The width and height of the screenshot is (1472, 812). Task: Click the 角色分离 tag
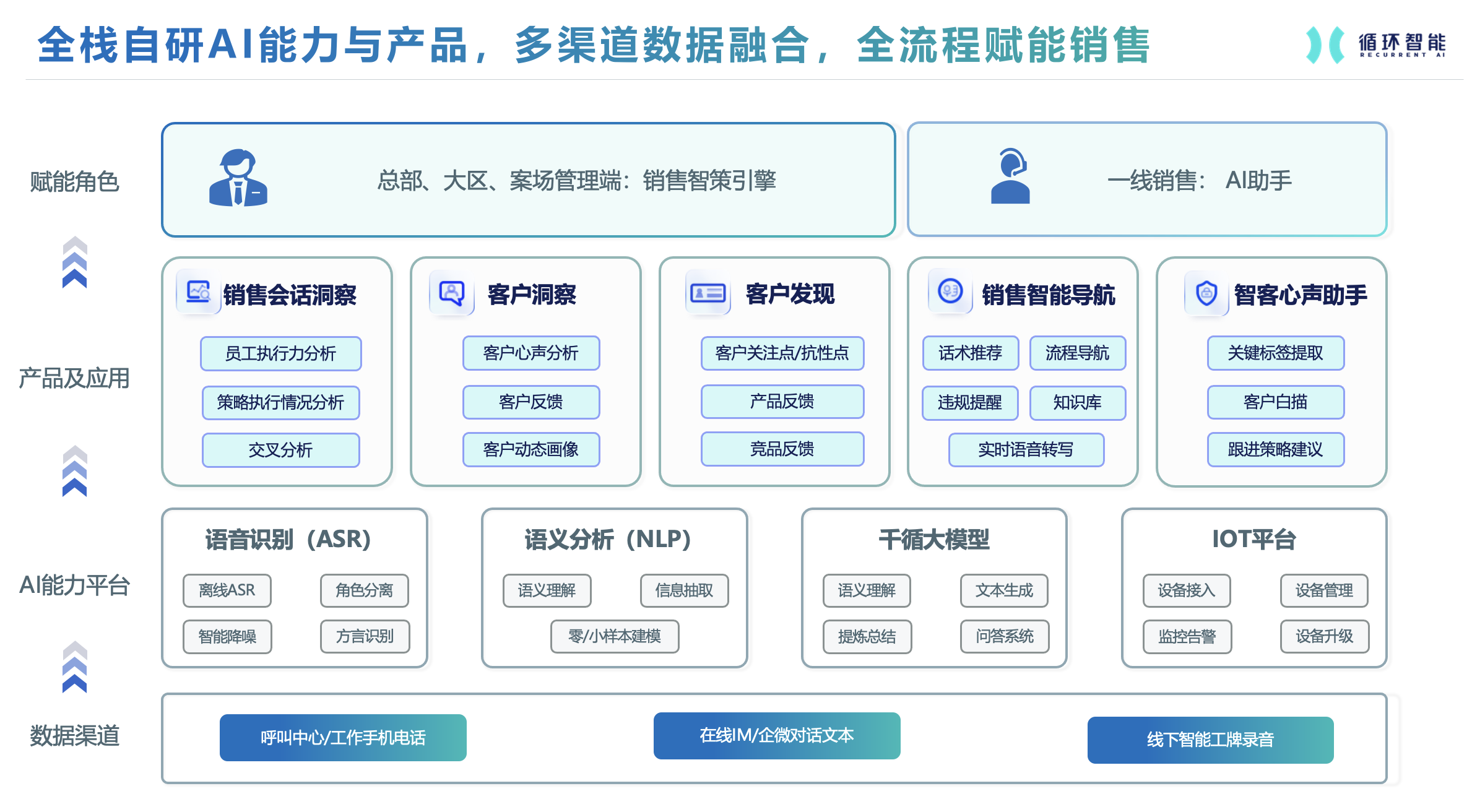point(365,590)
